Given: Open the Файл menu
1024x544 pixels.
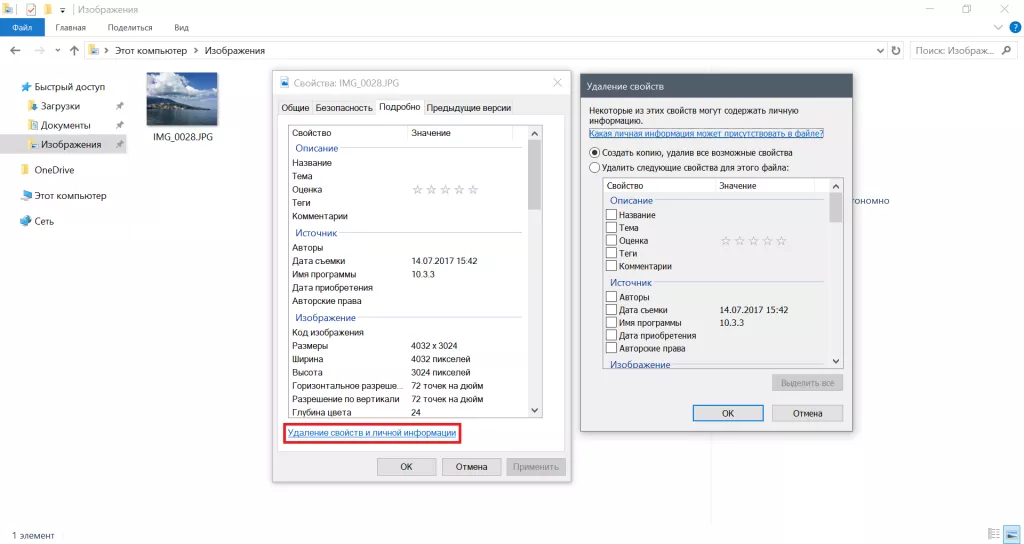Looking at the screenshot, I should point(22,27).
